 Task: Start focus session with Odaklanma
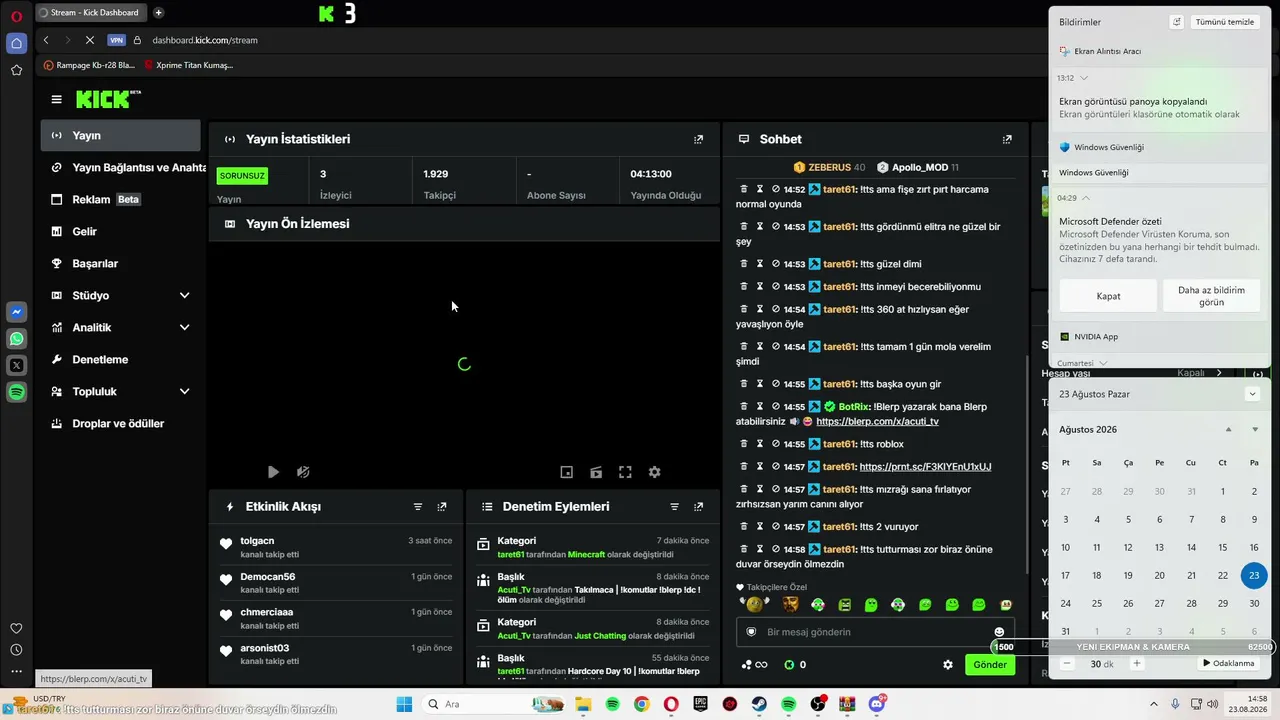click(x=1228, y=663)
